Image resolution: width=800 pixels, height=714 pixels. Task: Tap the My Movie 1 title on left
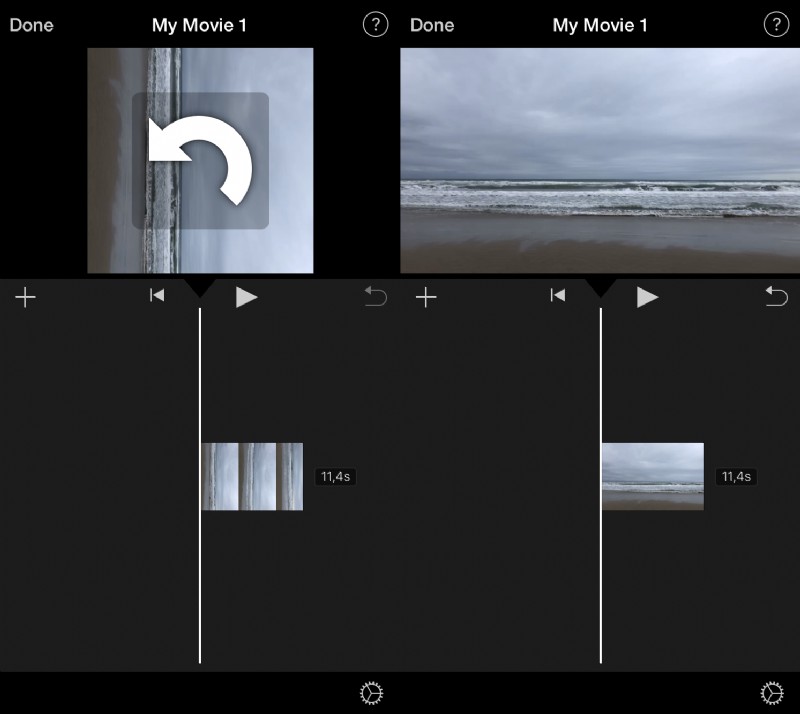(199, 25)
